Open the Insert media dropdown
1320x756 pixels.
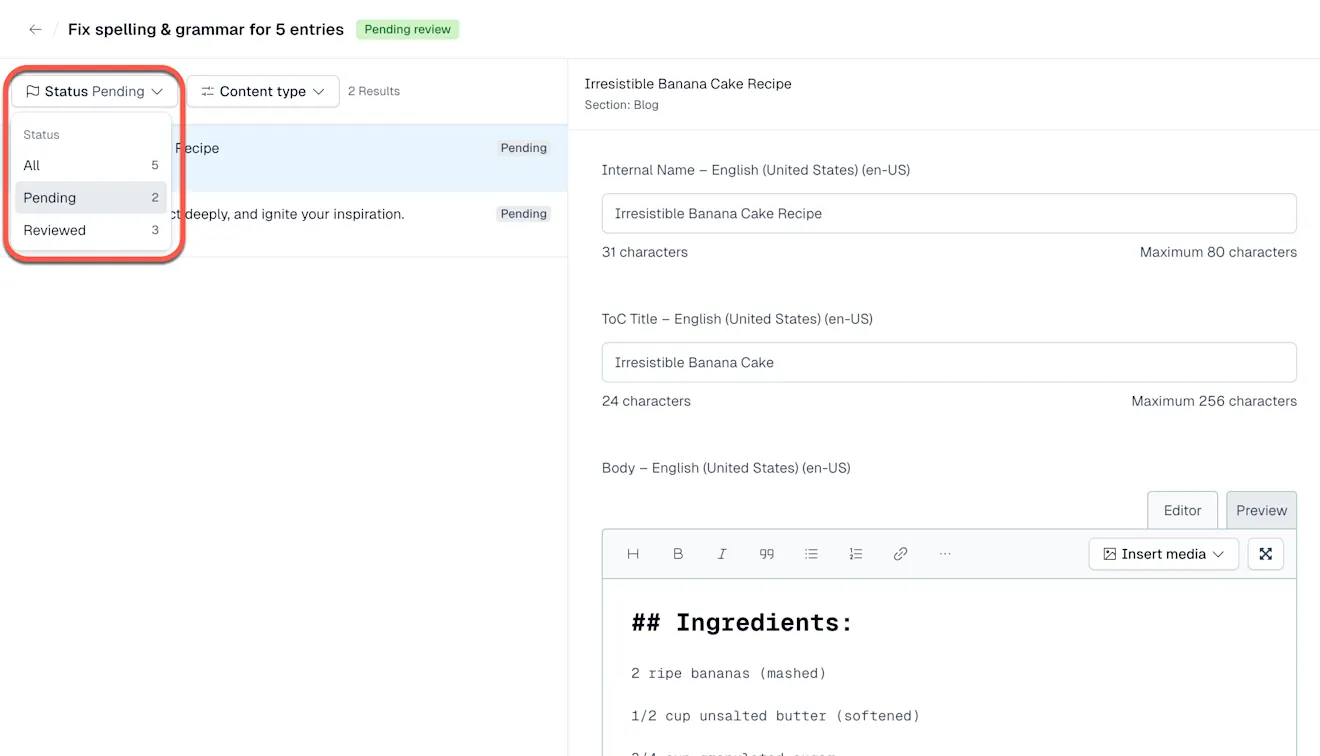[x=1163, y=553]
